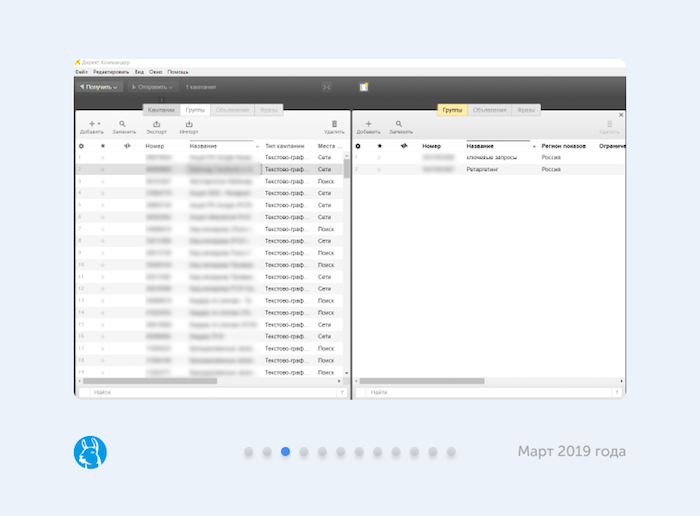Sort the left table by the Номер column
This screenshot has width=700, height=516.
coord(155,146)
